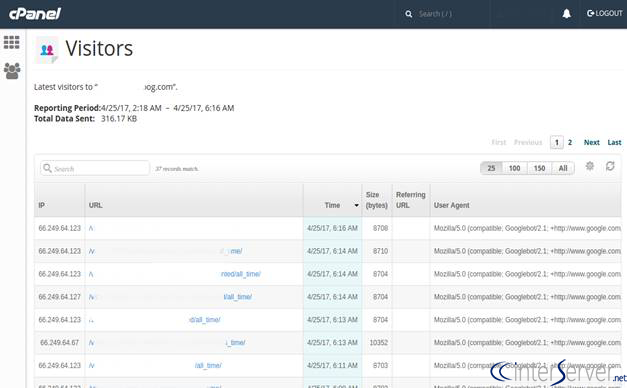Go to page 2
The width and height of the screenshot is (627, 388).
pos(570,142)
